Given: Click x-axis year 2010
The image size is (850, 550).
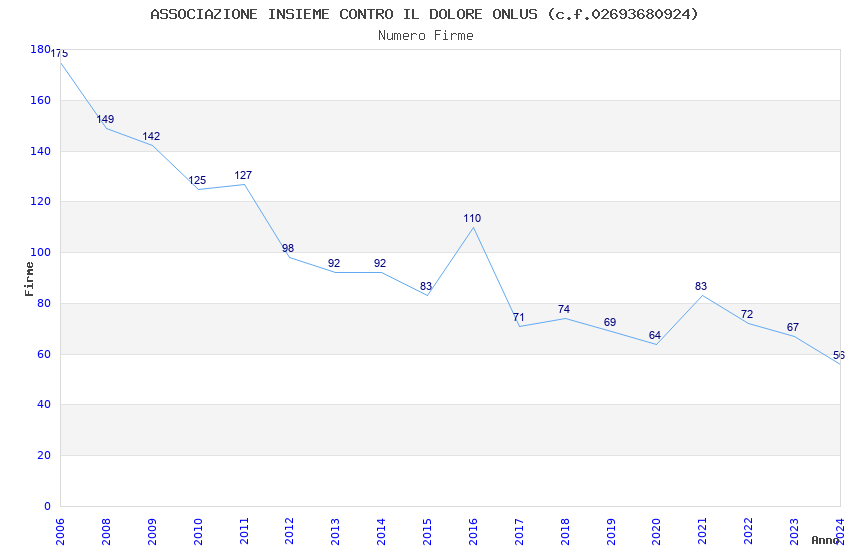Looking at the screenshot, I should (x=198, y=532).
